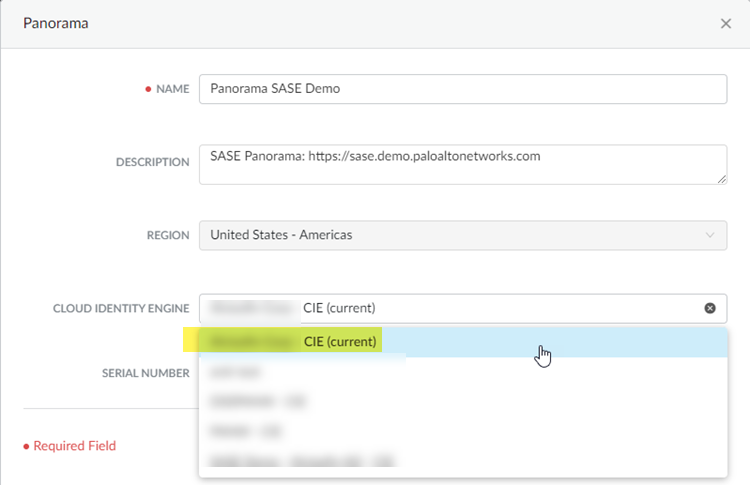Close the Panorama dialog
The image size is (750, 485).
click(x=726, y=23)
